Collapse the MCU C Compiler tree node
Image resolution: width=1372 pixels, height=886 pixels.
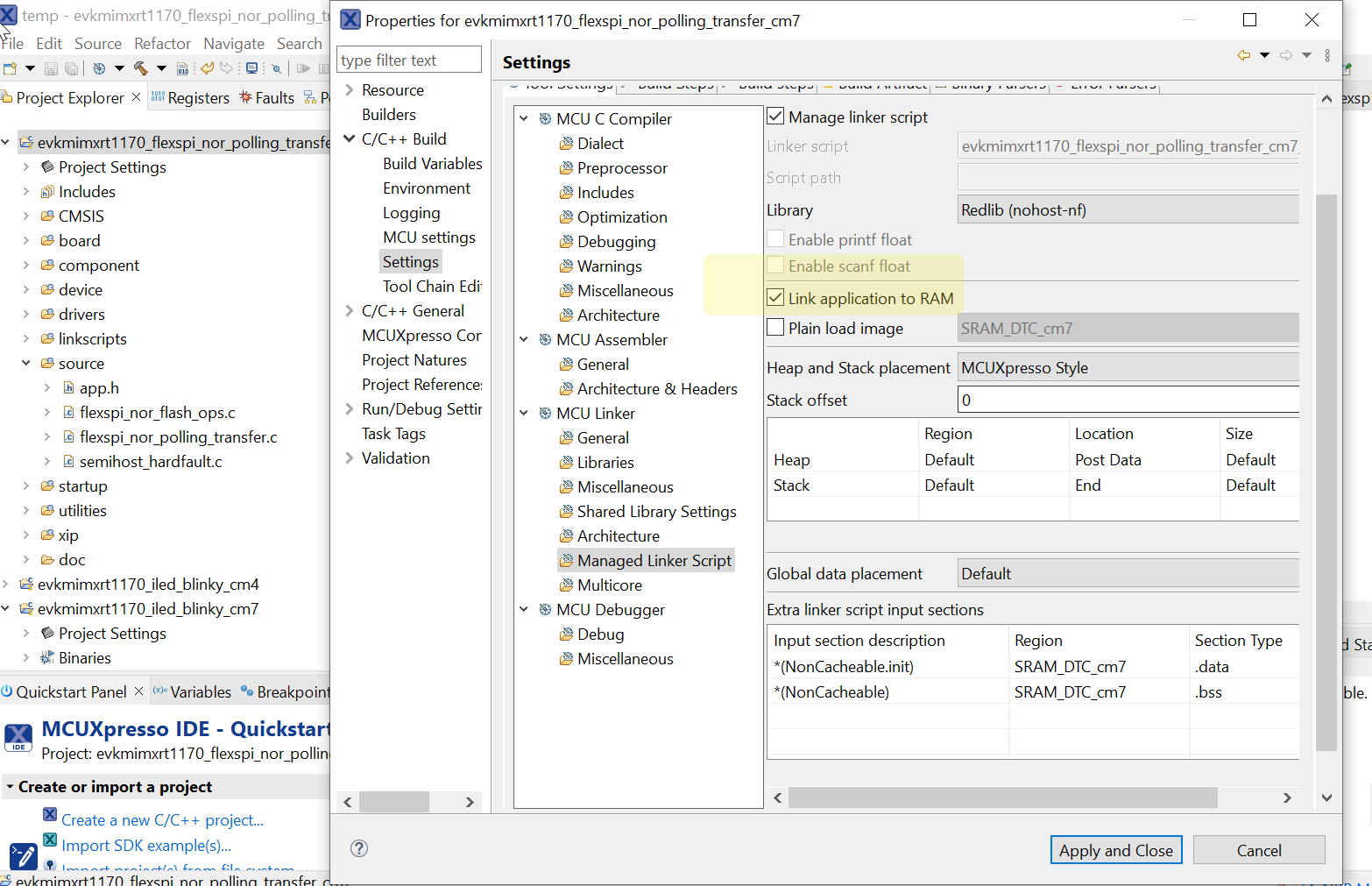point(524,118)
